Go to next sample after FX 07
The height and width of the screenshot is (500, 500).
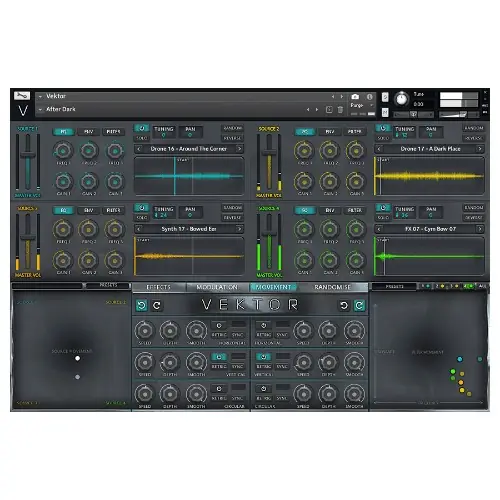click(480, 229)
